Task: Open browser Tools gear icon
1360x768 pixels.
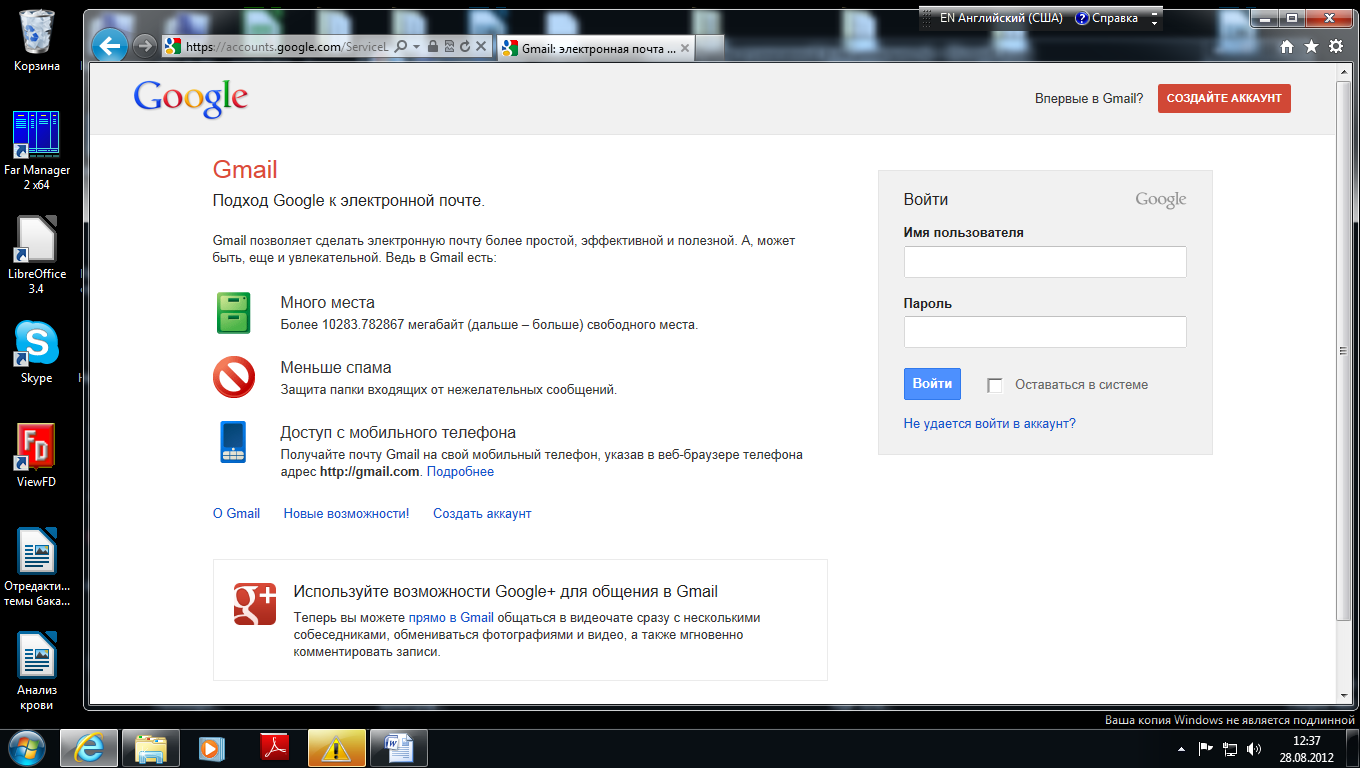Action: tap(1335, 46)
